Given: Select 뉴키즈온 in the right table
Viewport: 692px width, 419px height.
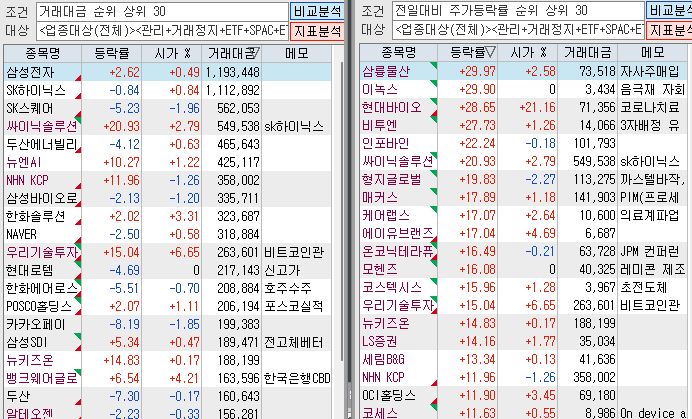Looking at the screenshot, I should click(523, 324).
